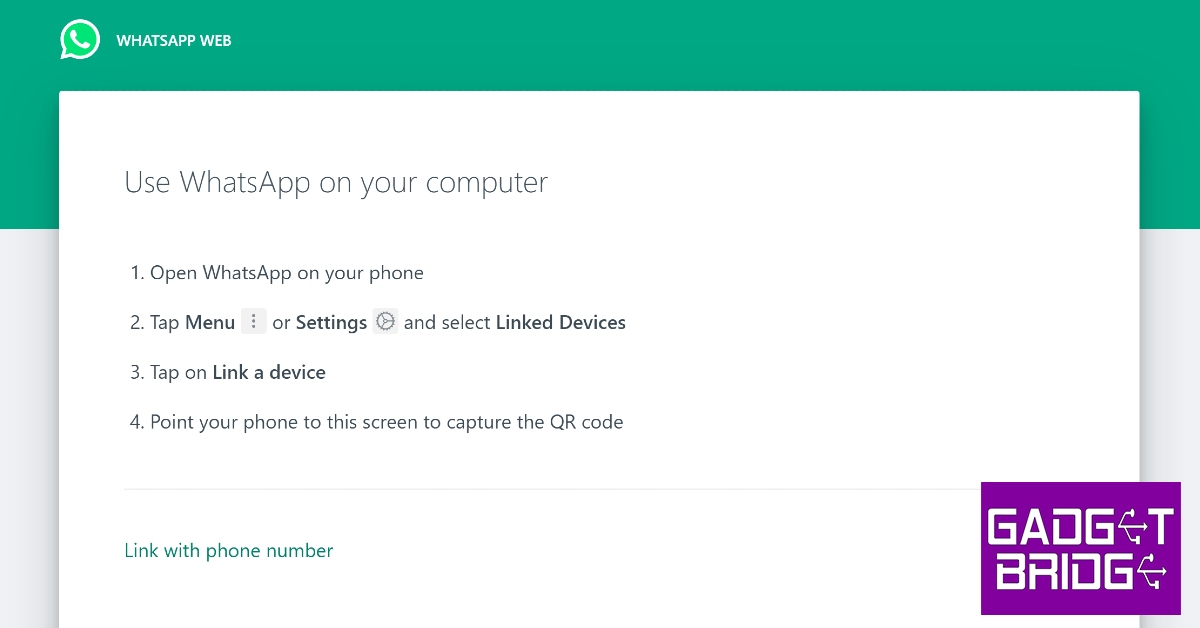Click the Use WhatsApp on your computer heading
1200x628 pixels.
(x=336, y=183)
